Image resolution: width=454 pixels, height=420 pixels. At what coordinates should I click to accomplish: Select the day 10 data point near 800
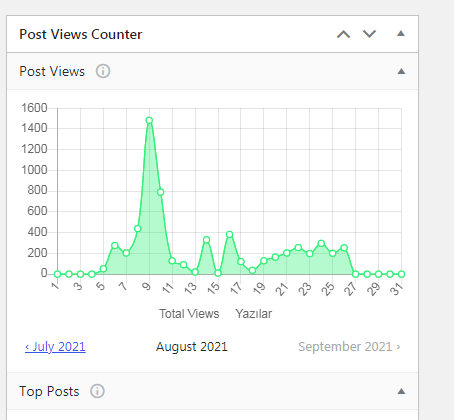tap(161, 192)
